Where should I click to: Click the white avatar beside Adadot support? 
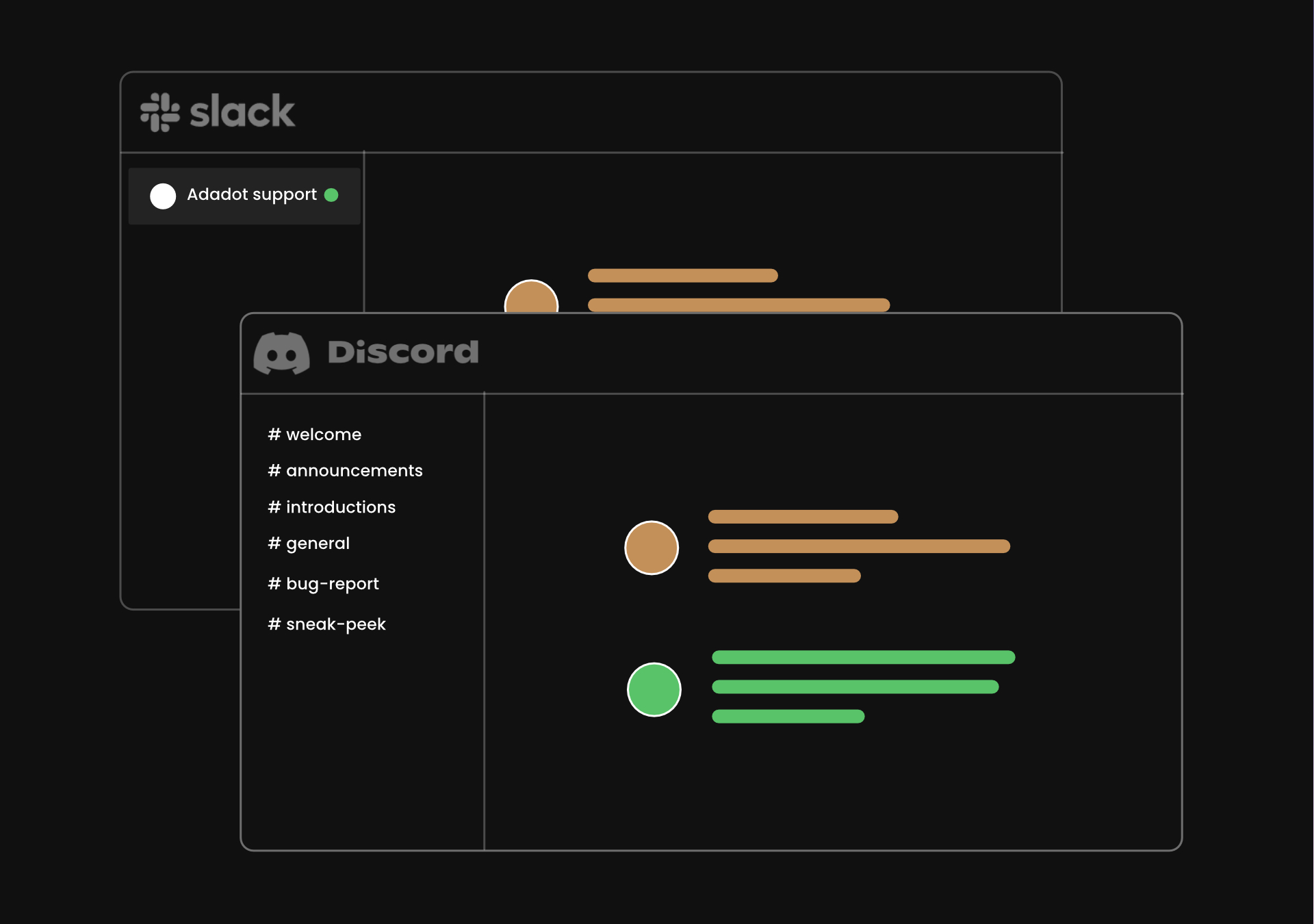coord(163,196)
